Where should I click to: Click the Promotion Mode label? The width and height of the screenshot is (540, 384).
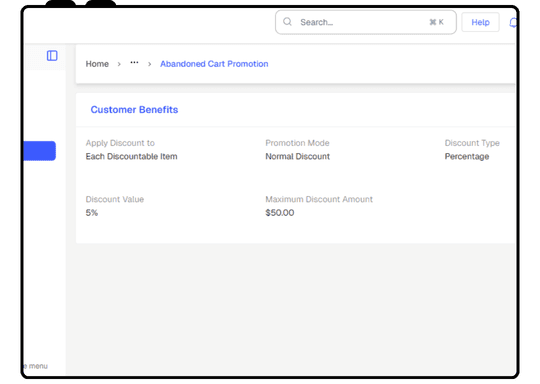pos(297,143)
